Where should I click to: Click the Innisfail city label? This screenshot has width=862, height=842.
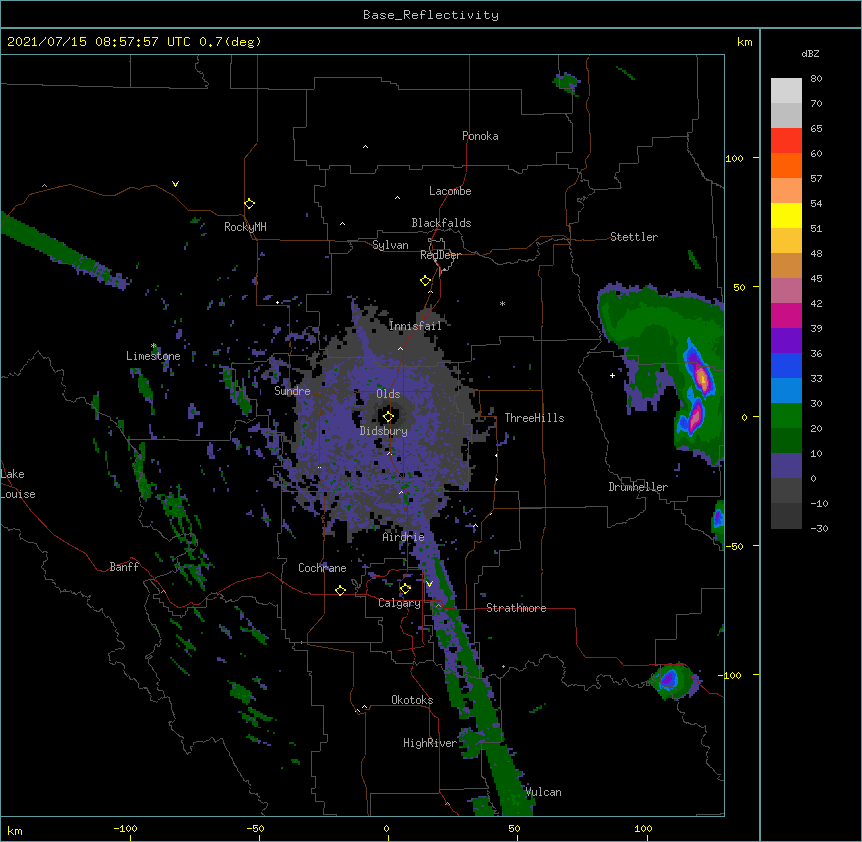(415, 326)
